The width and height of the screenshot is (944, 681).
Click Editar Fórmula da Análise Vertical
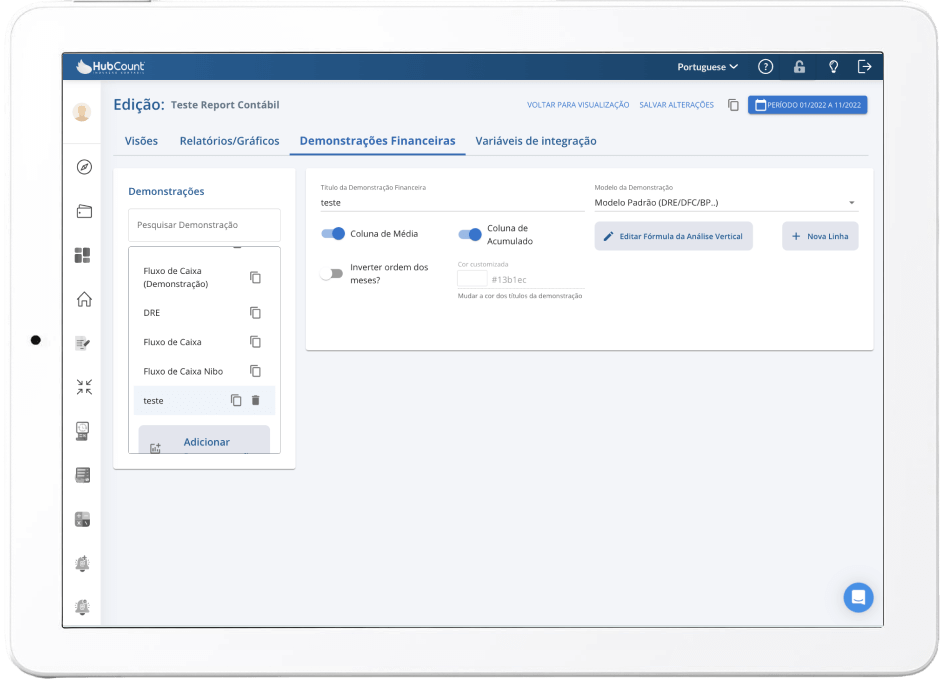[674, 236]
